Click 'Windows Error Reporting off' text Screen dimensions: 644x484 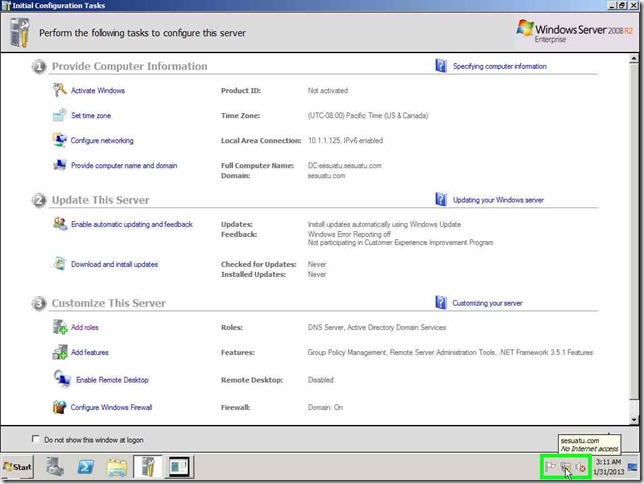point(350,234)
